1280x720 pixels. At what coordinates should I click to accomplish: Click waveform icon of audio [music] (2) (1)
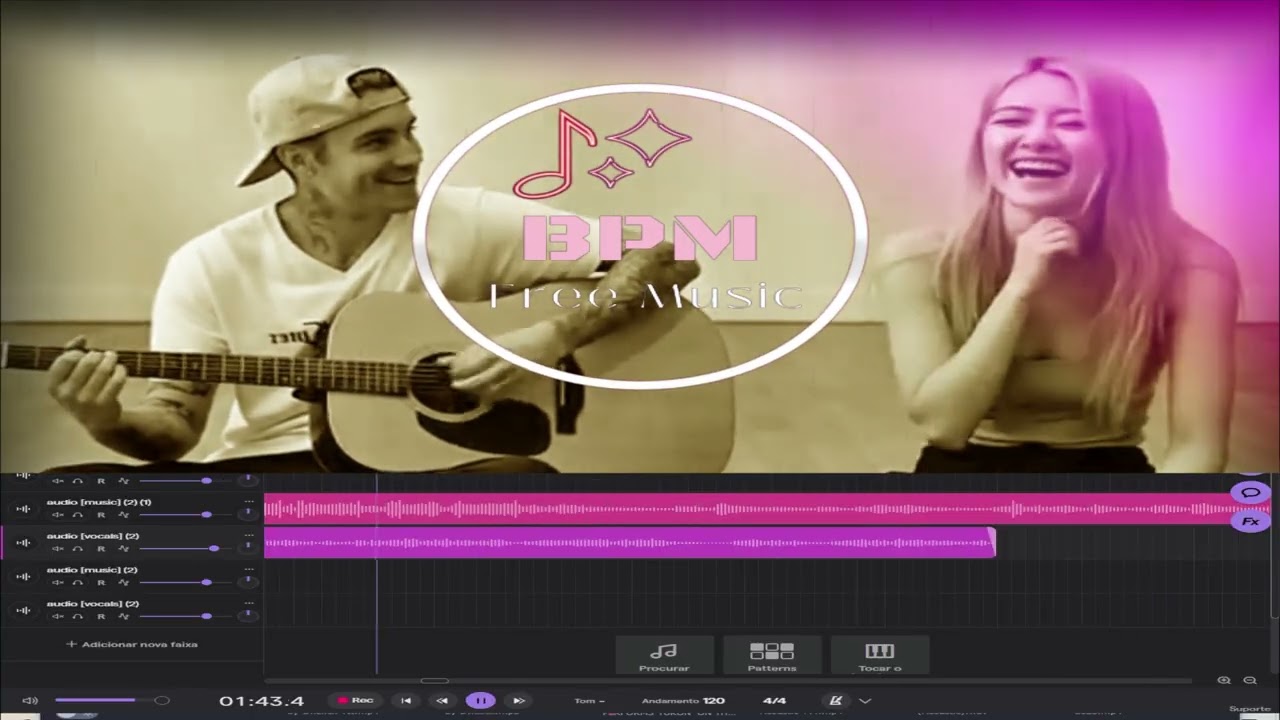[x=23, y=509]
